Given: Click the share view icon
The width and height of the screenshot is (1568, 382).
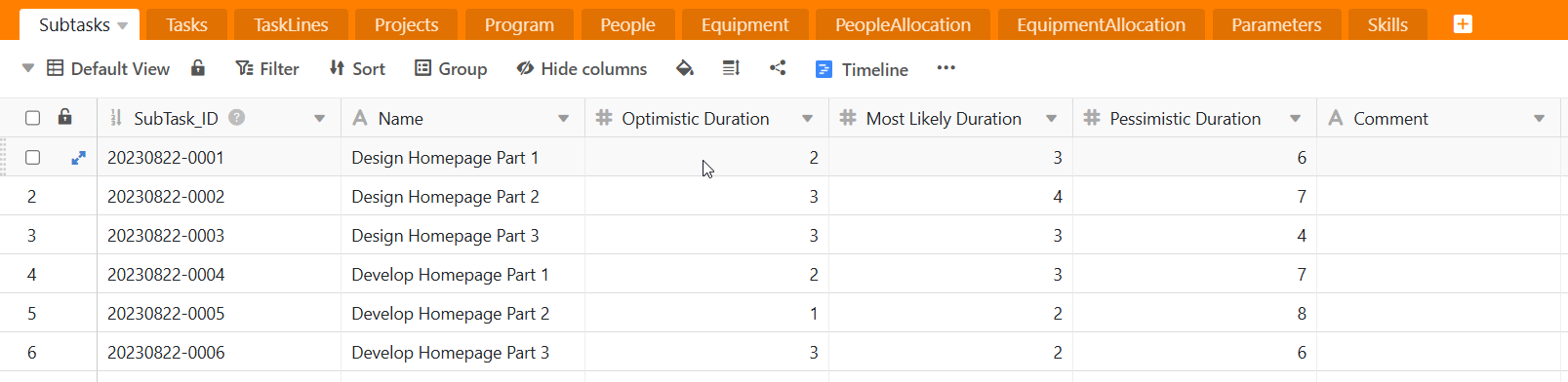Looking at the screenshot, I should (778, 68).
